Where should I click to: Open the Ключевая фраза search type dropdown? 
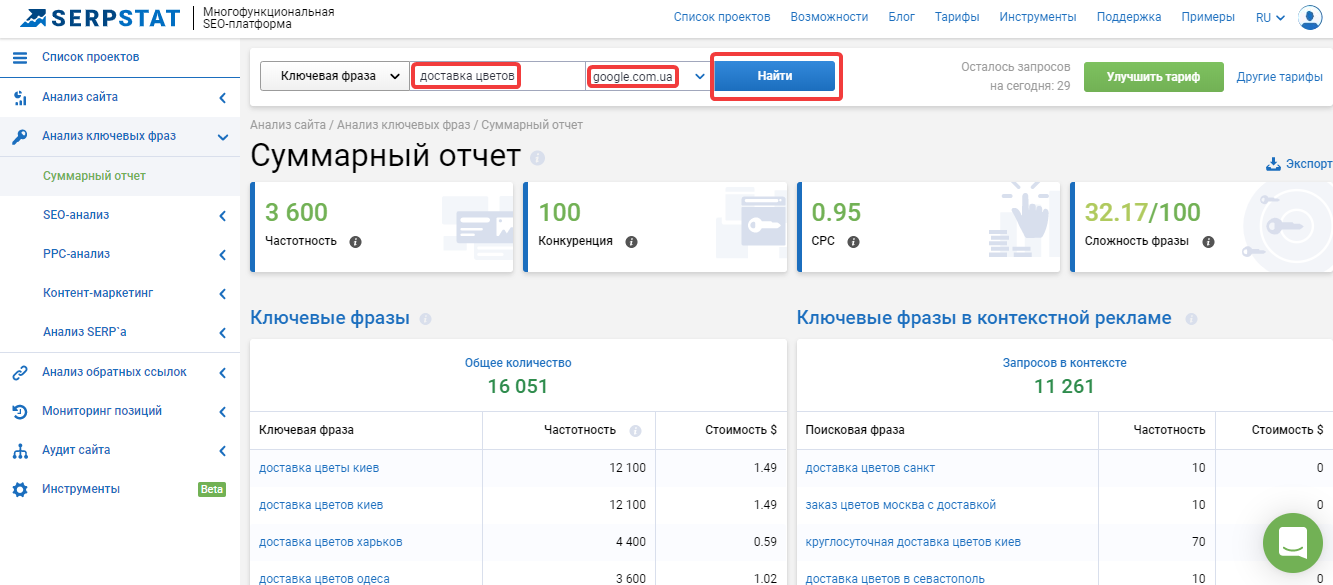click(335, 76)
